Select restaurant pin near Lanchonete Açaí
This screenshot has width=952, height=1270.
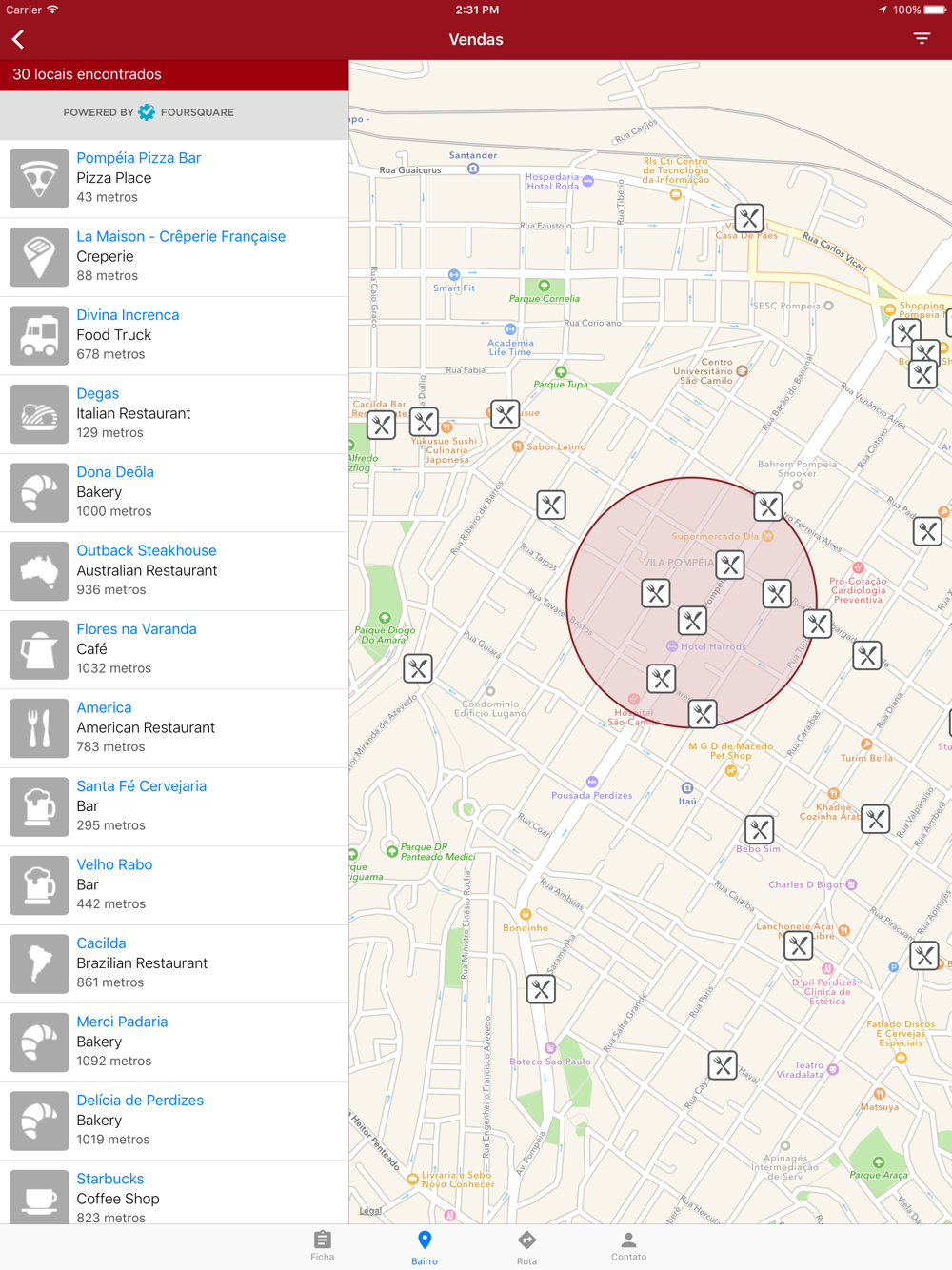click(799, 945)
